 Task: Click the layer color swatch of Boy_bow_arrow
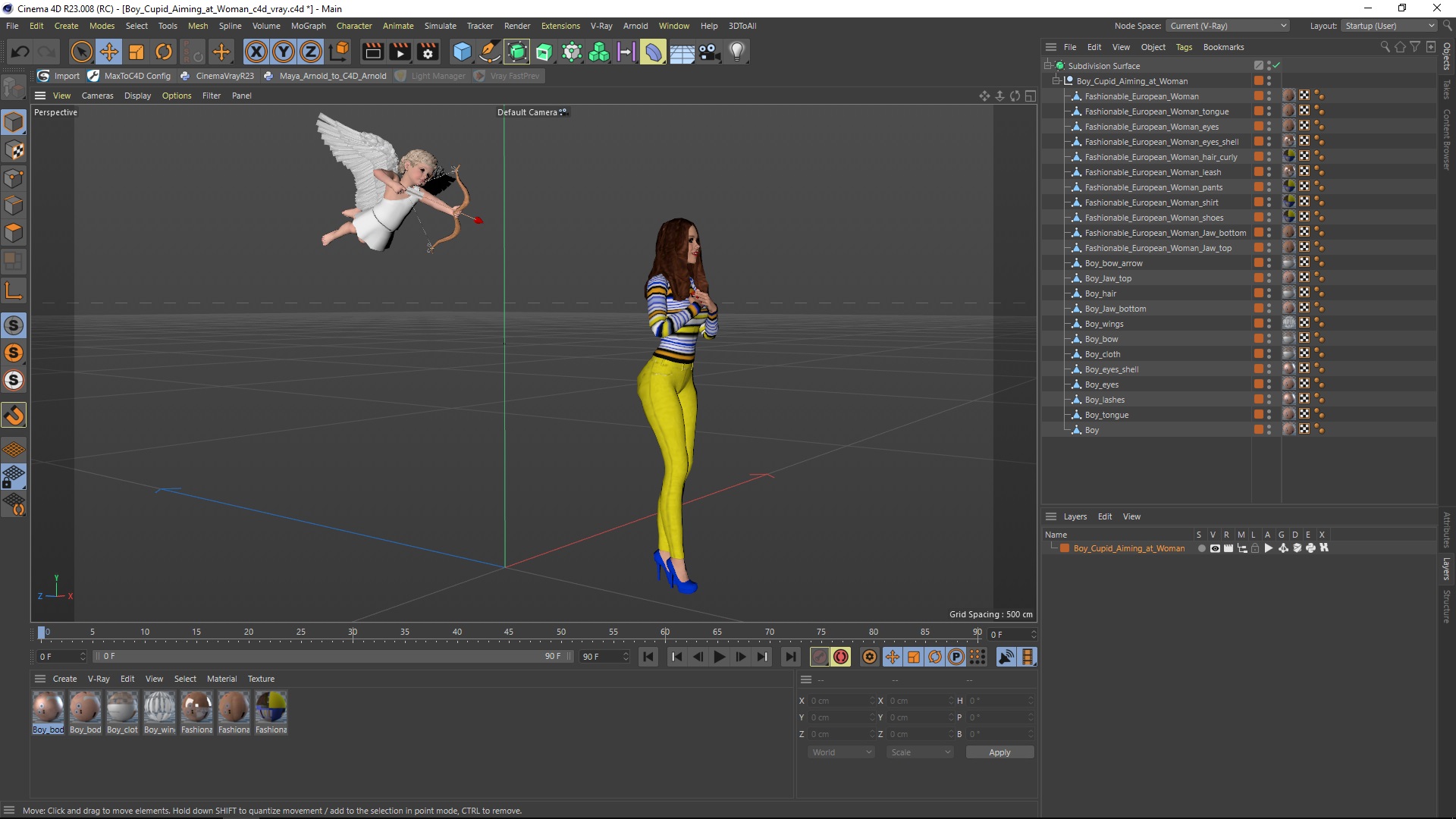click(x=1258, y=263)
